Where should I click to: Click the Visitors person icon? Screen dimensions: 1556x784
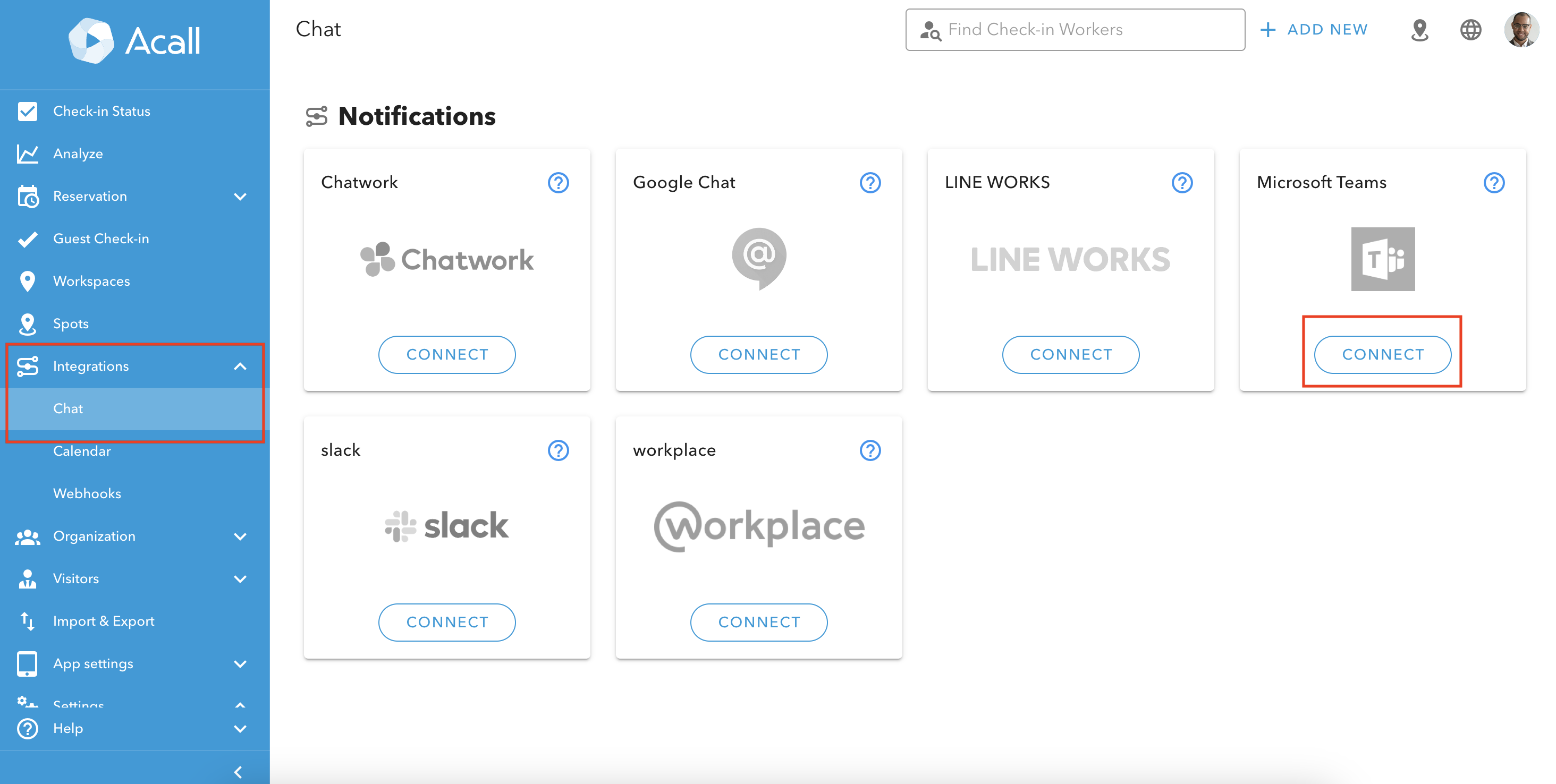(27, 579)
